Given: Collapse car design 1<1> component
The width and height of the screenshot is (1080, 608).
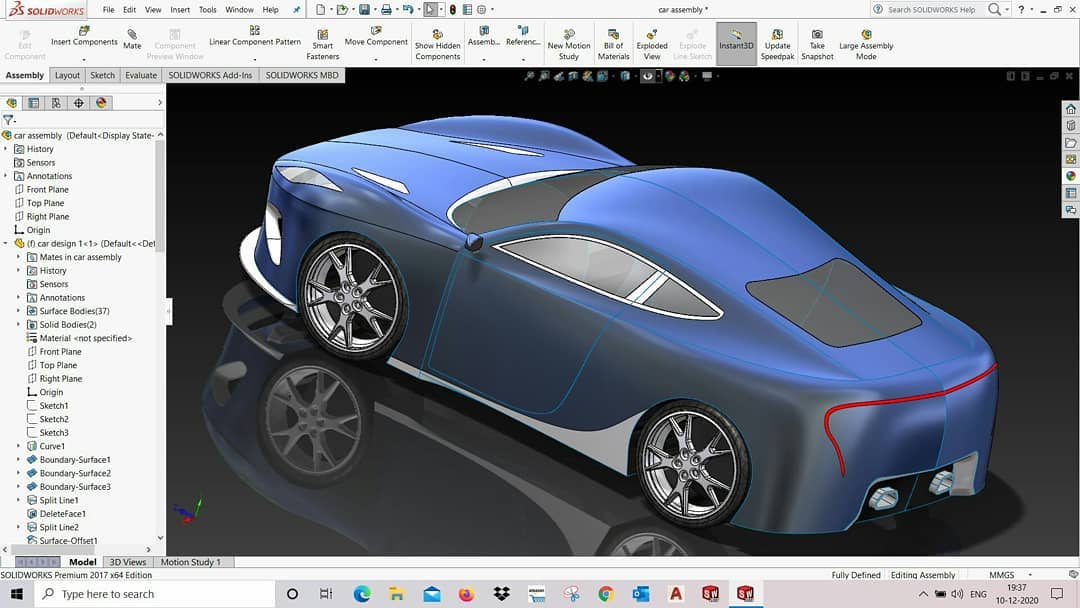Looking at the screenshot, I should click(x=6, y=243).
